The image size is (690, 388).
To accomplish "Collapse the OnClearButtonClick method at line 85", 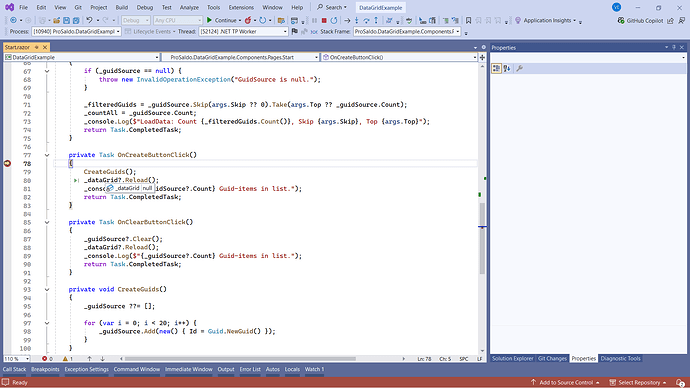I will (x=47, y=222).
